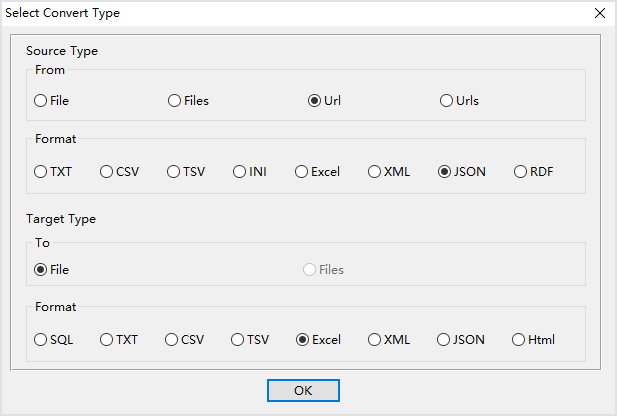Select RDF source format

pos(521,172)
